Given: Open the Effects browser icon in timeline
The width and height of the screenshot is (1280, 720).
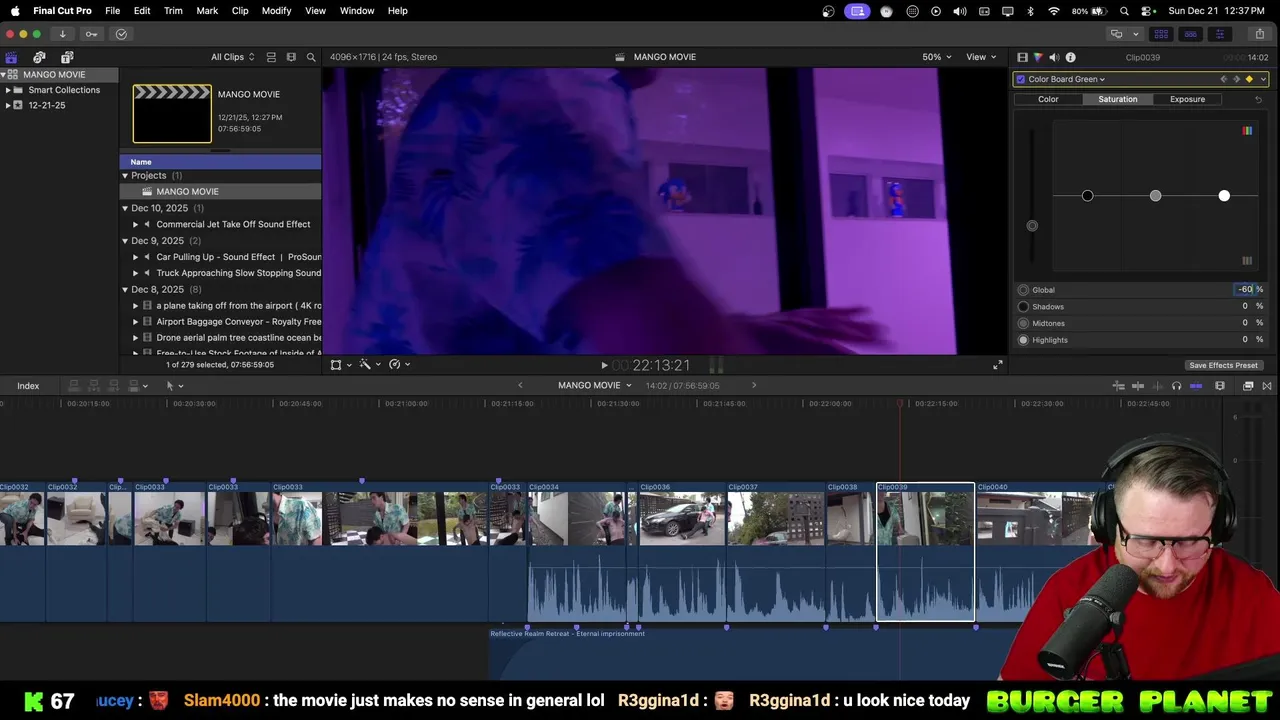Looking at the screenshot, I should (1248, 386).
